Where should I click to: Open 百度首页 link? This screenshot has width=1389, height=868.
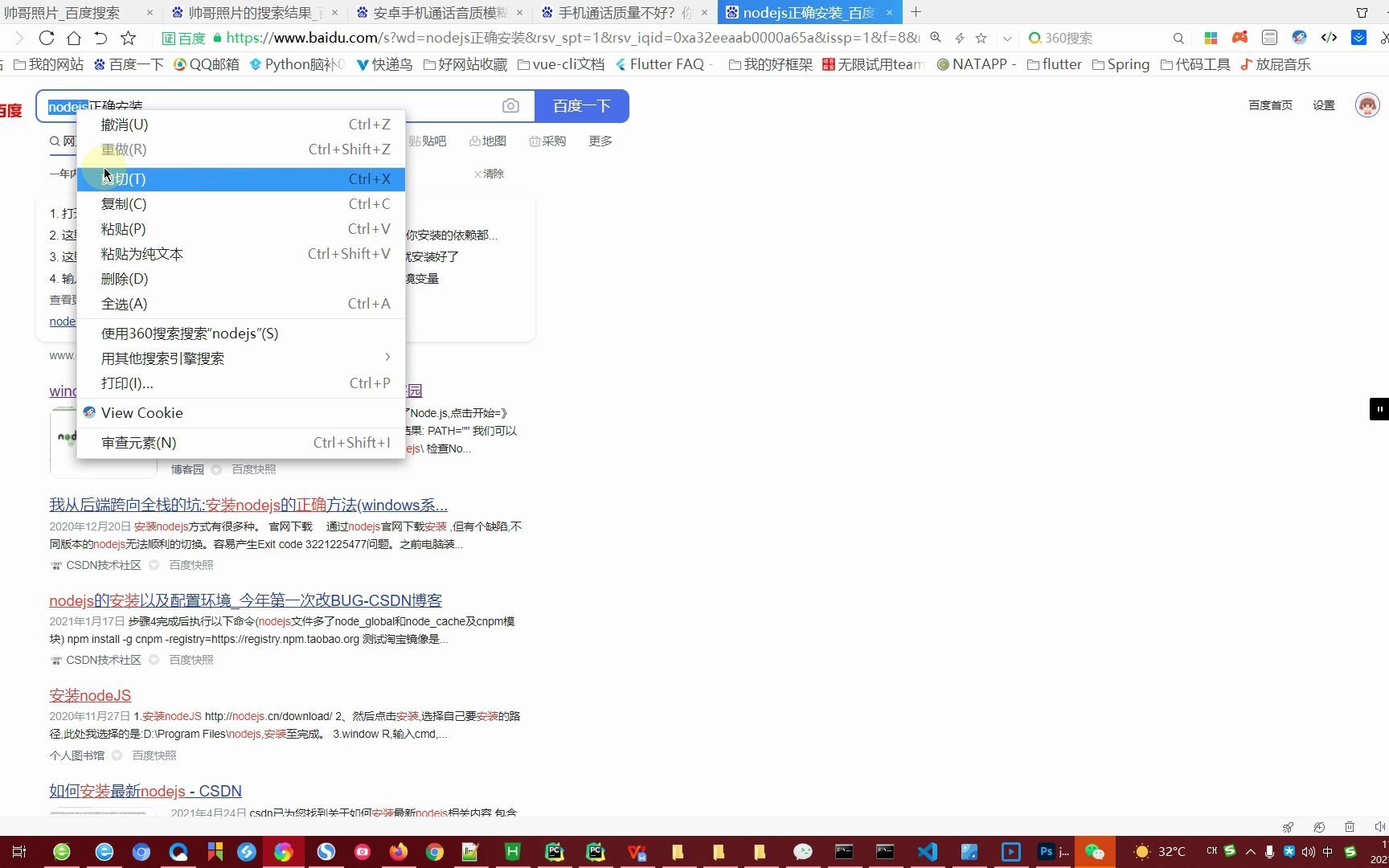(x=1270, y=105)
